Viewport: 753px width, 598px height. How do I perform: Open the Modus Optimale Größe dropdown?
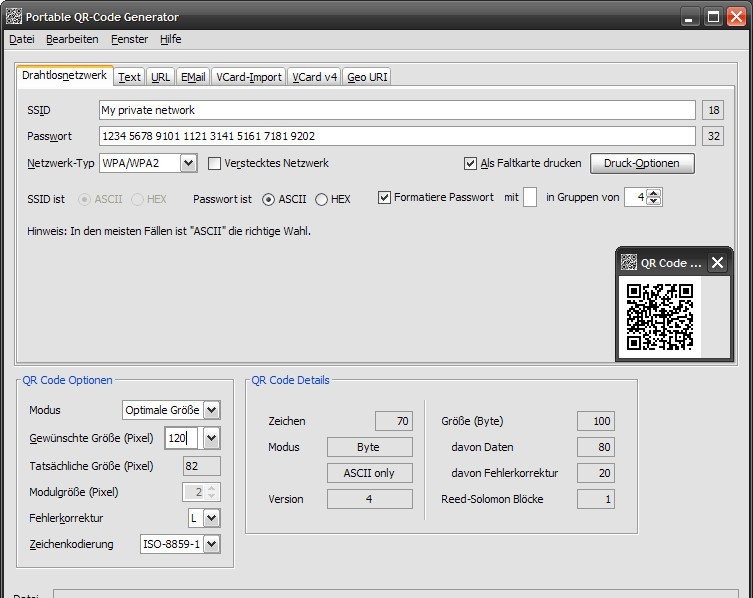coord(171,410)
